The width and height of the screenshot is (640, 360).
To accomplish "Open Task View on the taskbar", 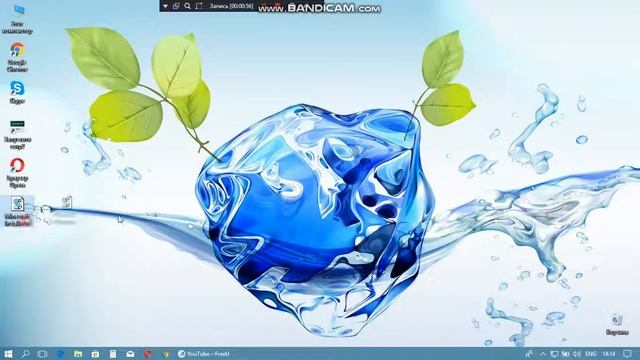I will click(x=42, y=354).
